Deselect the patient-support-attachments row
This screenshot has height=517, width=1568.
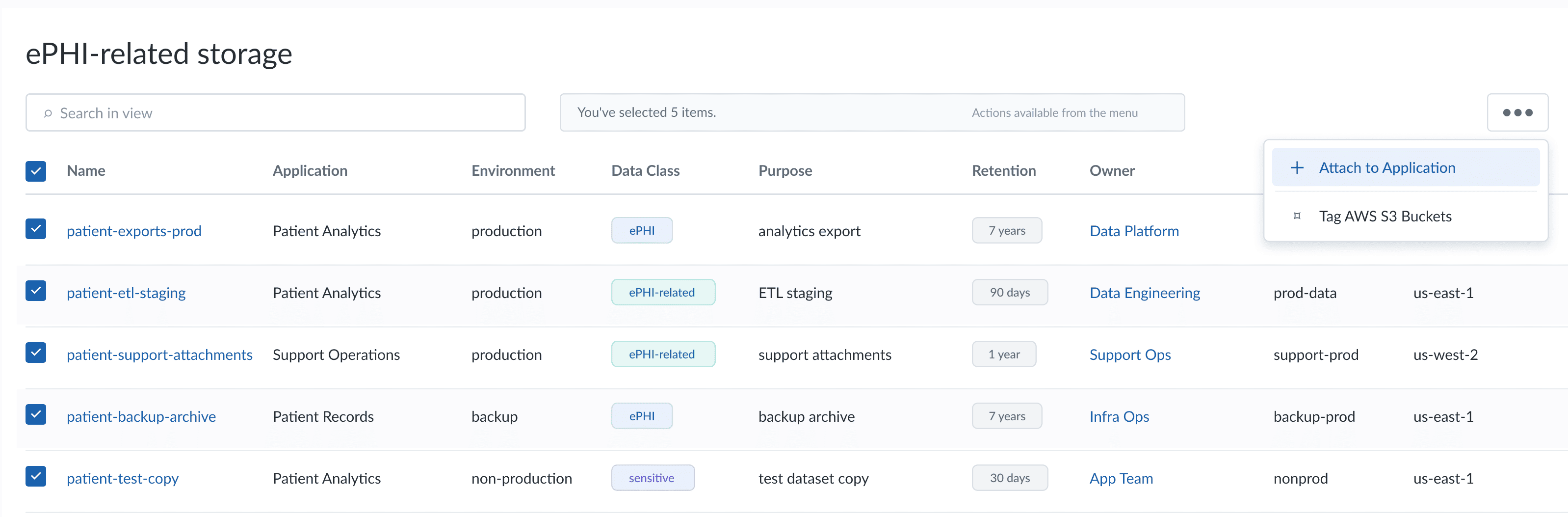tap(36, 353)
